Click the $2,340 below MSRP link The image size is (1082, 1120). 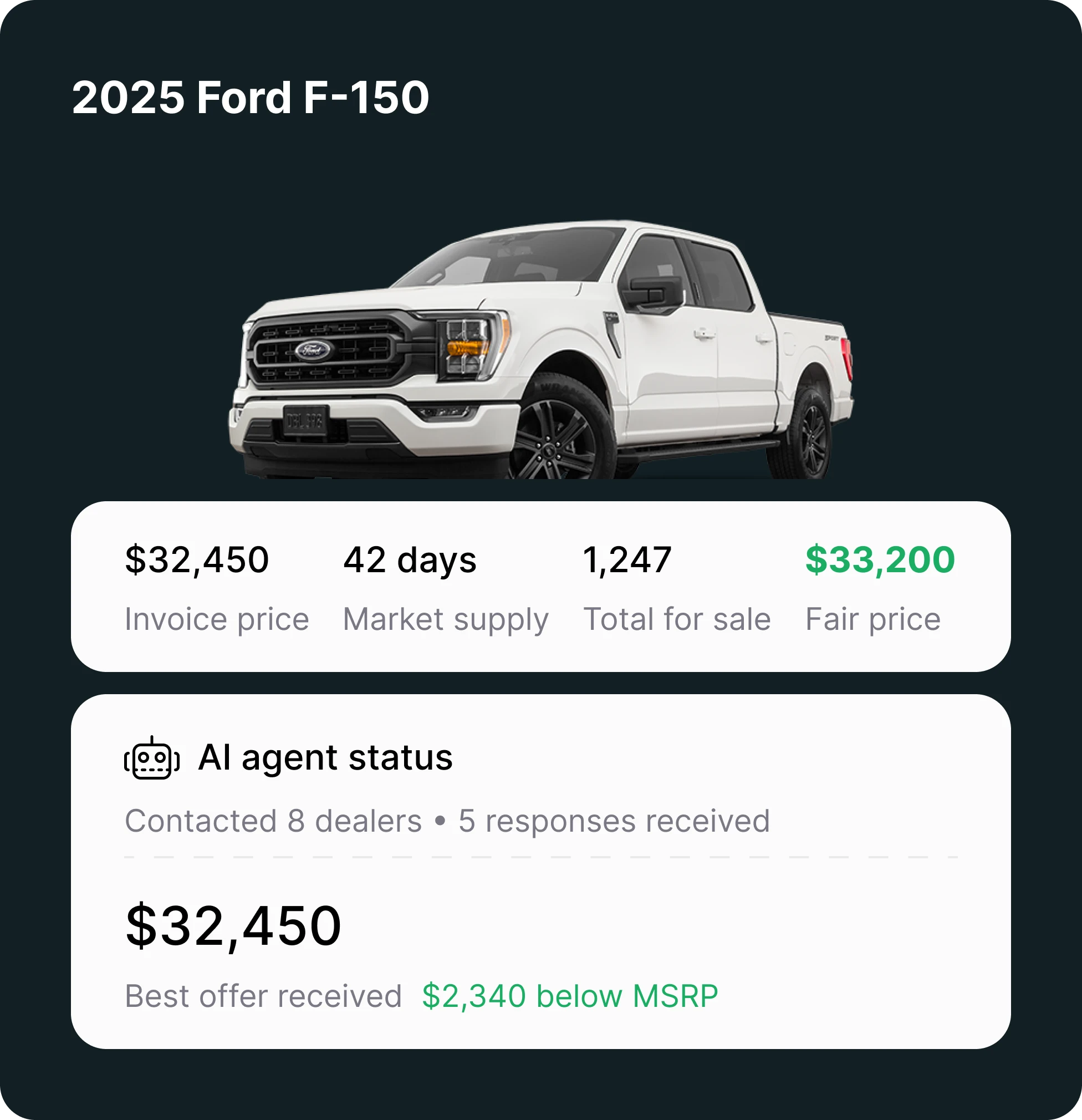coord(569,995)
